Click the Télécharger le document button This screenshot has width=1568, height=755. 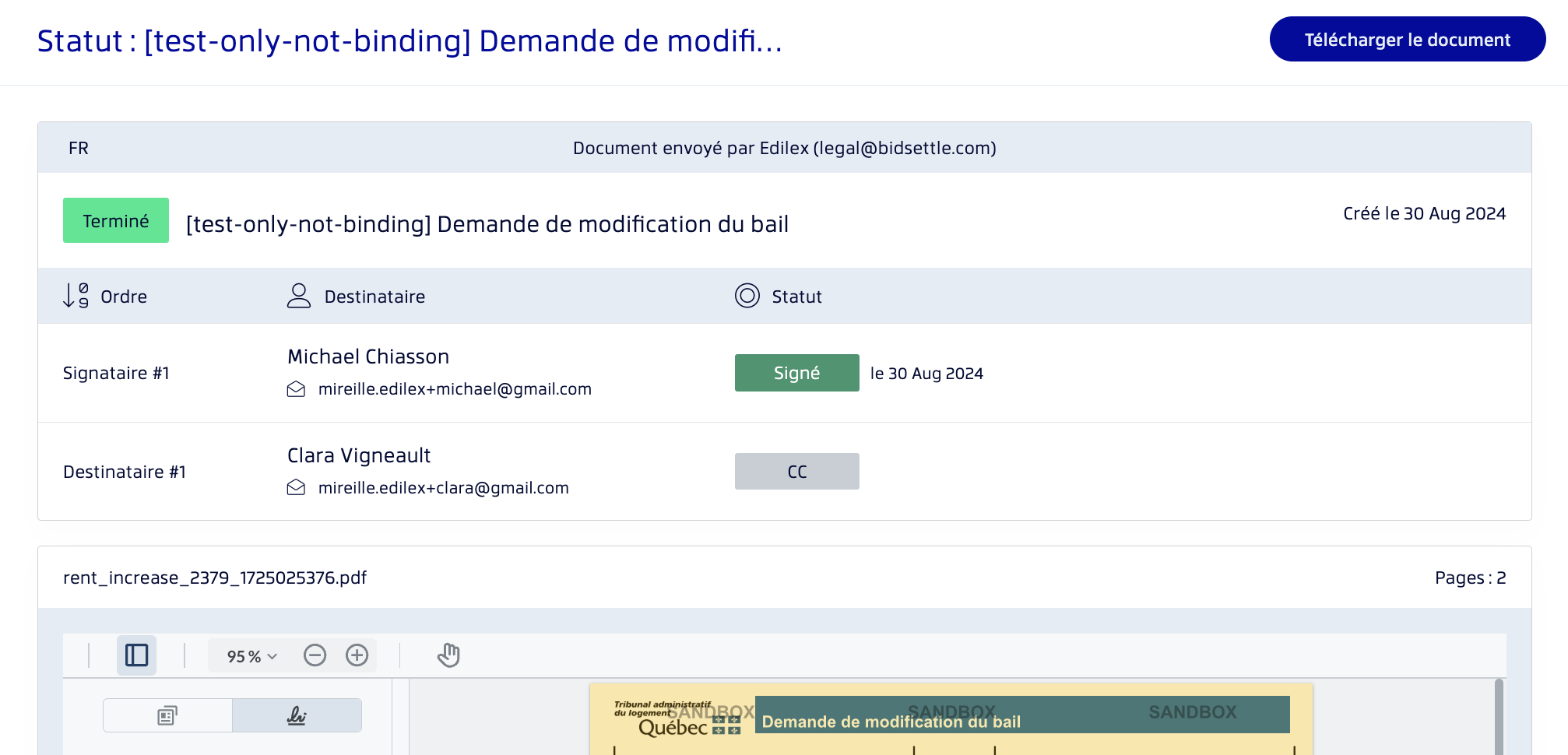[x=1407, y=40]
